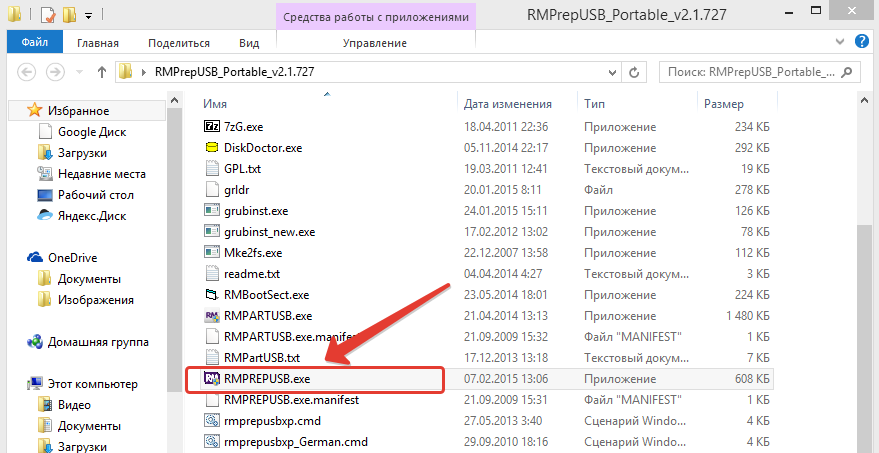
Task: Open Google Диск in favorites
Action: coord(92,132)
